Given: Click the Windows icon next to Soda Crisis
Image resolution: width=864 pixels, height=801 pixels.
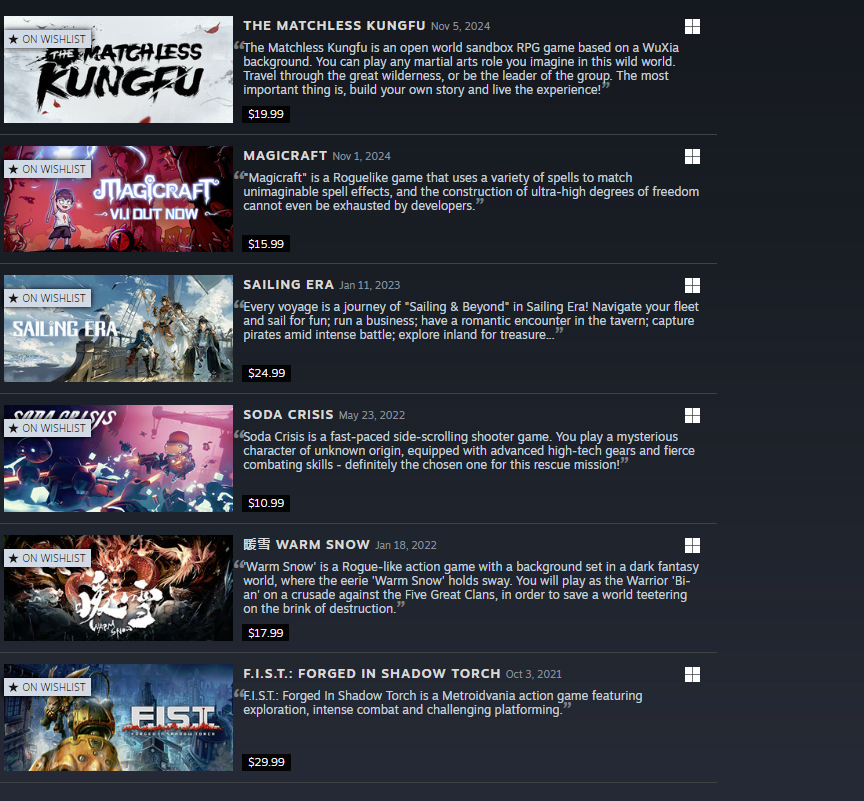Looking at the screenshot, I should tap(692, 415).
